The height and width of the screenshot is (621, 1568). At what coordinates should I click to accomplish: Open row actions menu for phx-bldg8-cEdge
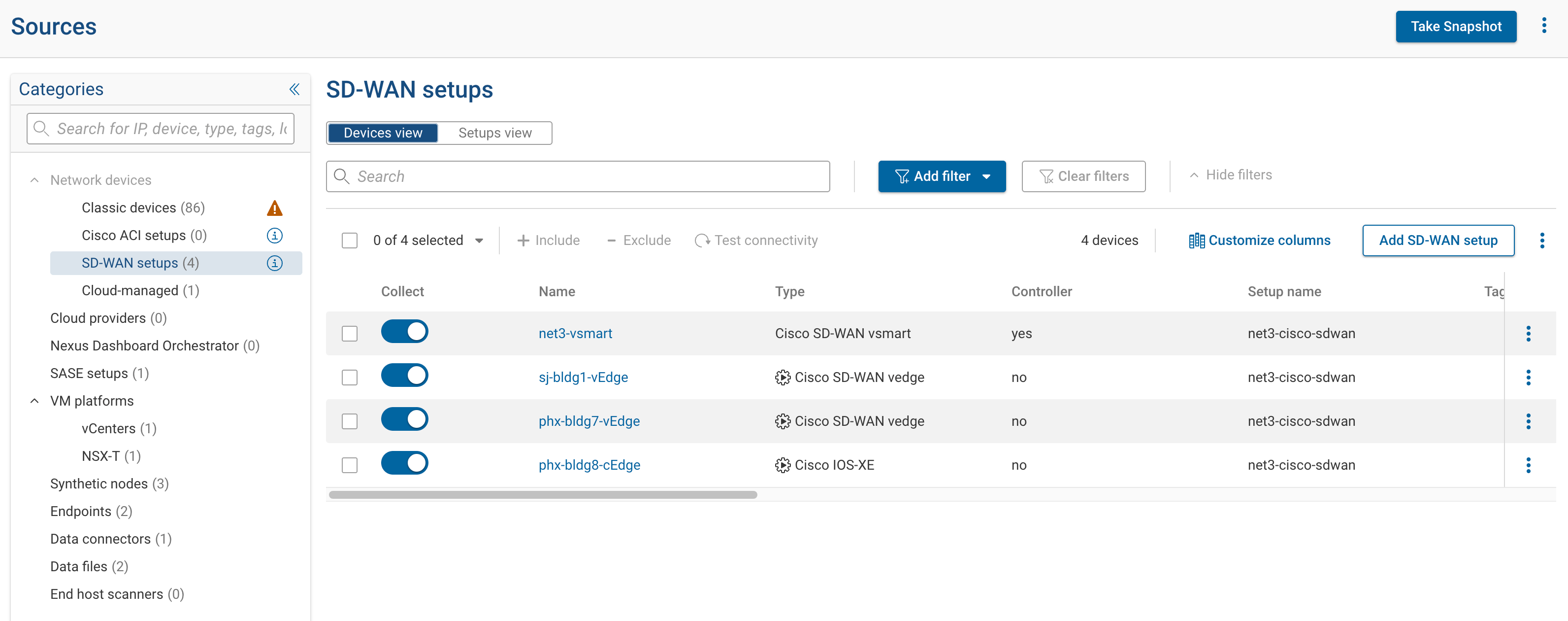(x=1528, y=465)
